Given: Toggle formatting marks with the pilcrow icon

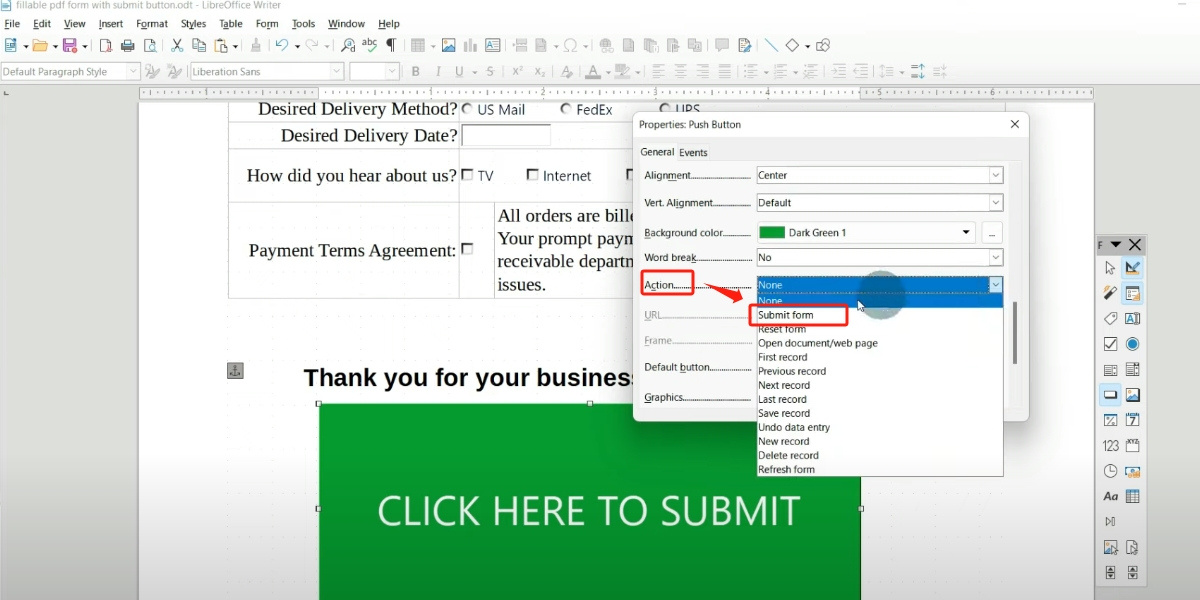Looking at the screenshot, I should 391,45.
